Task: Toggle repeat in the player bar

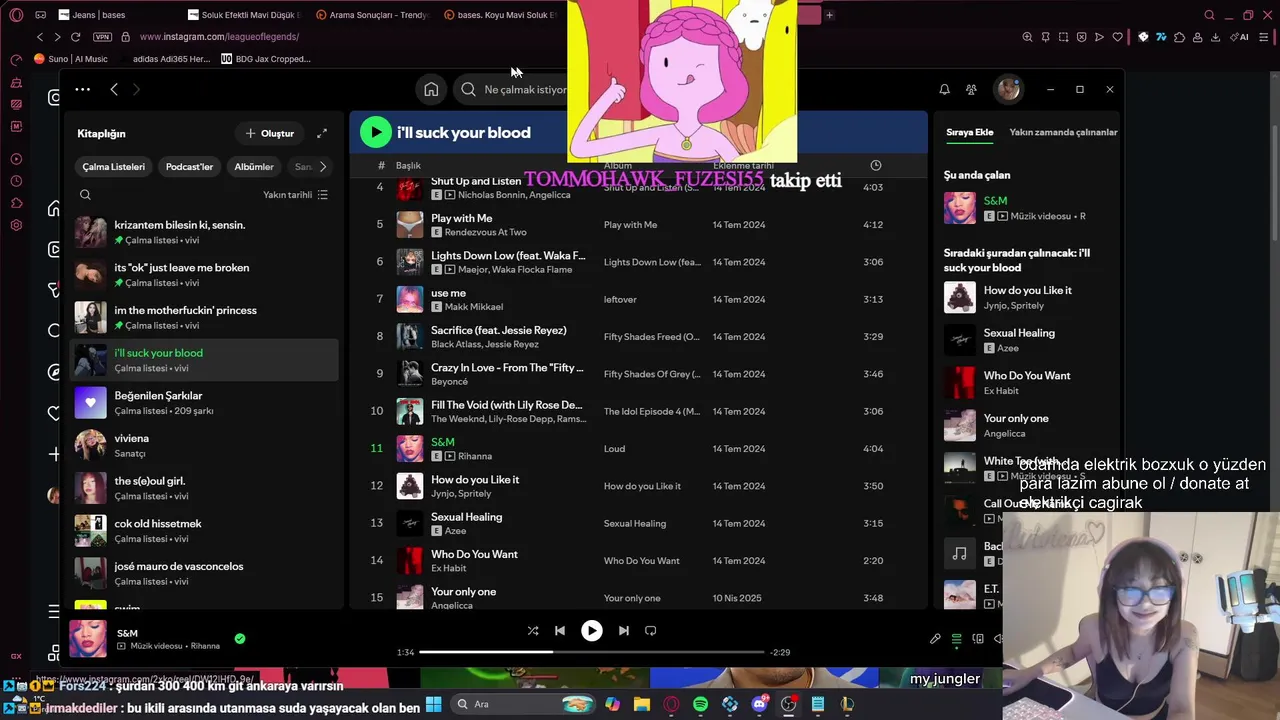Action: (x=651, y=631)
